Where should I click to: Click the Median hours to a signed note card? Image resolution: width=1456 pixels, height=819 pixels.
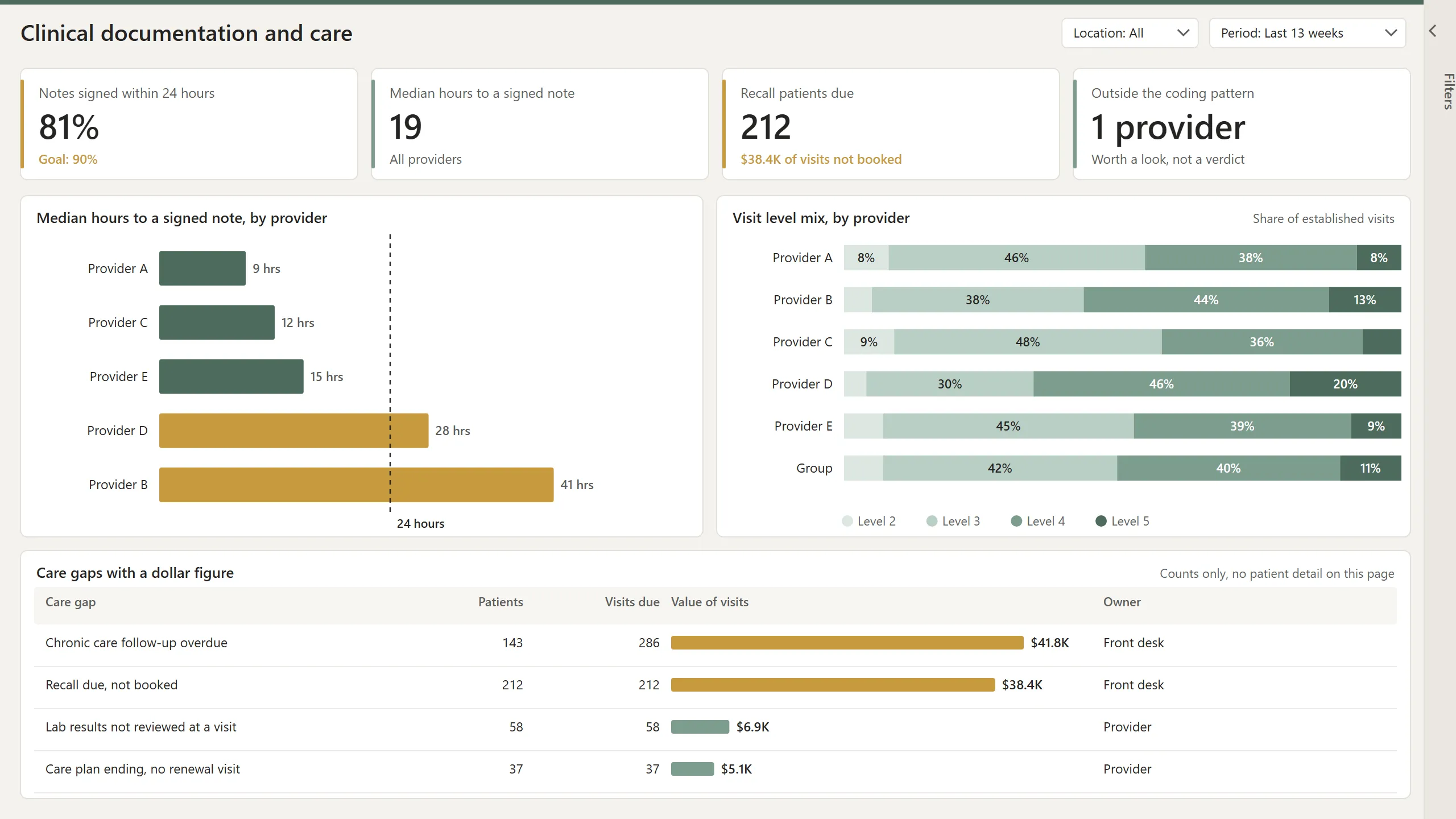click(540, 124)
